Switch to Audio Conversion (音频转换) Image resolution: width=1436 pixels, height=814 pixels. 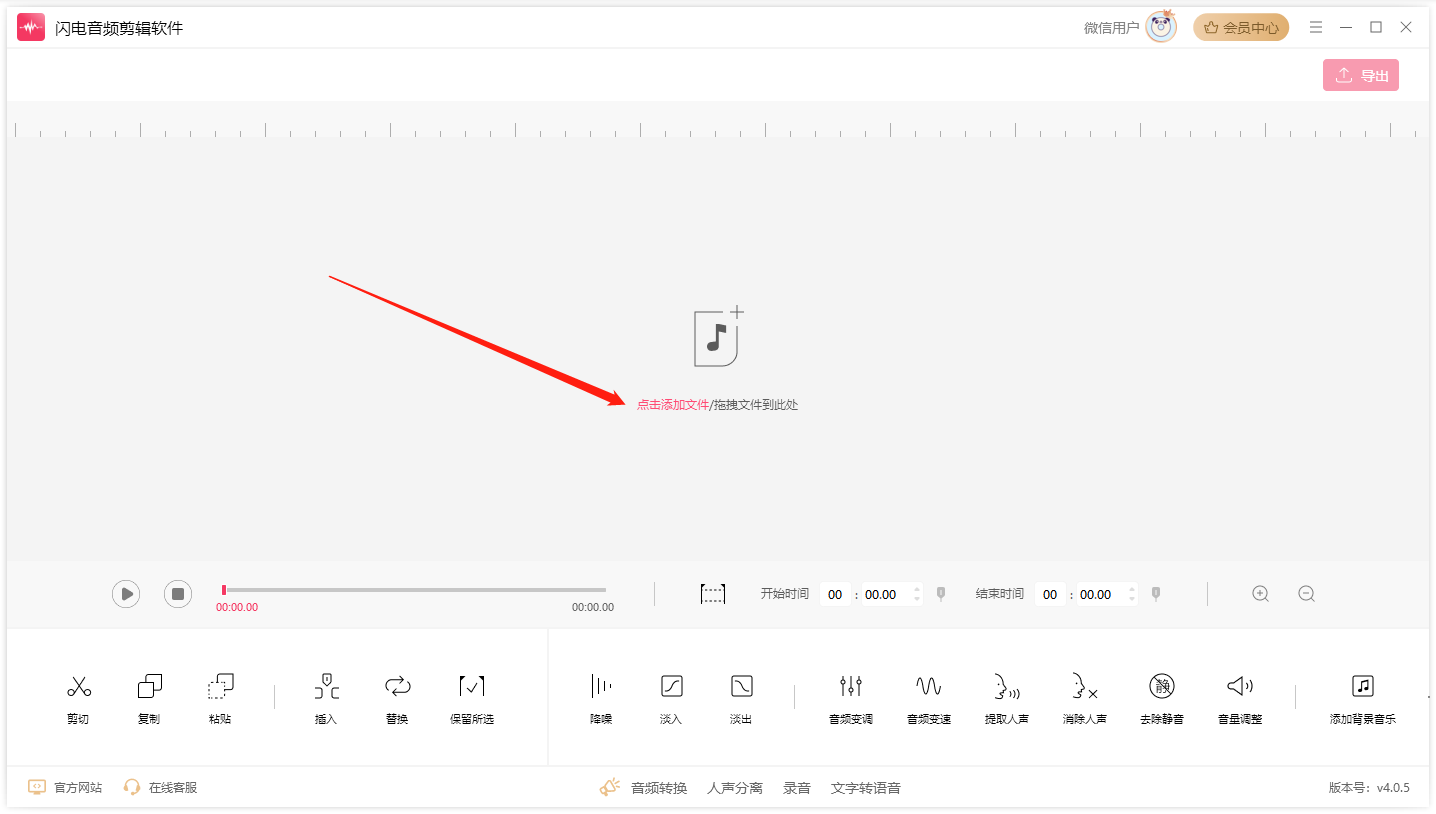(x=659, y=788)
